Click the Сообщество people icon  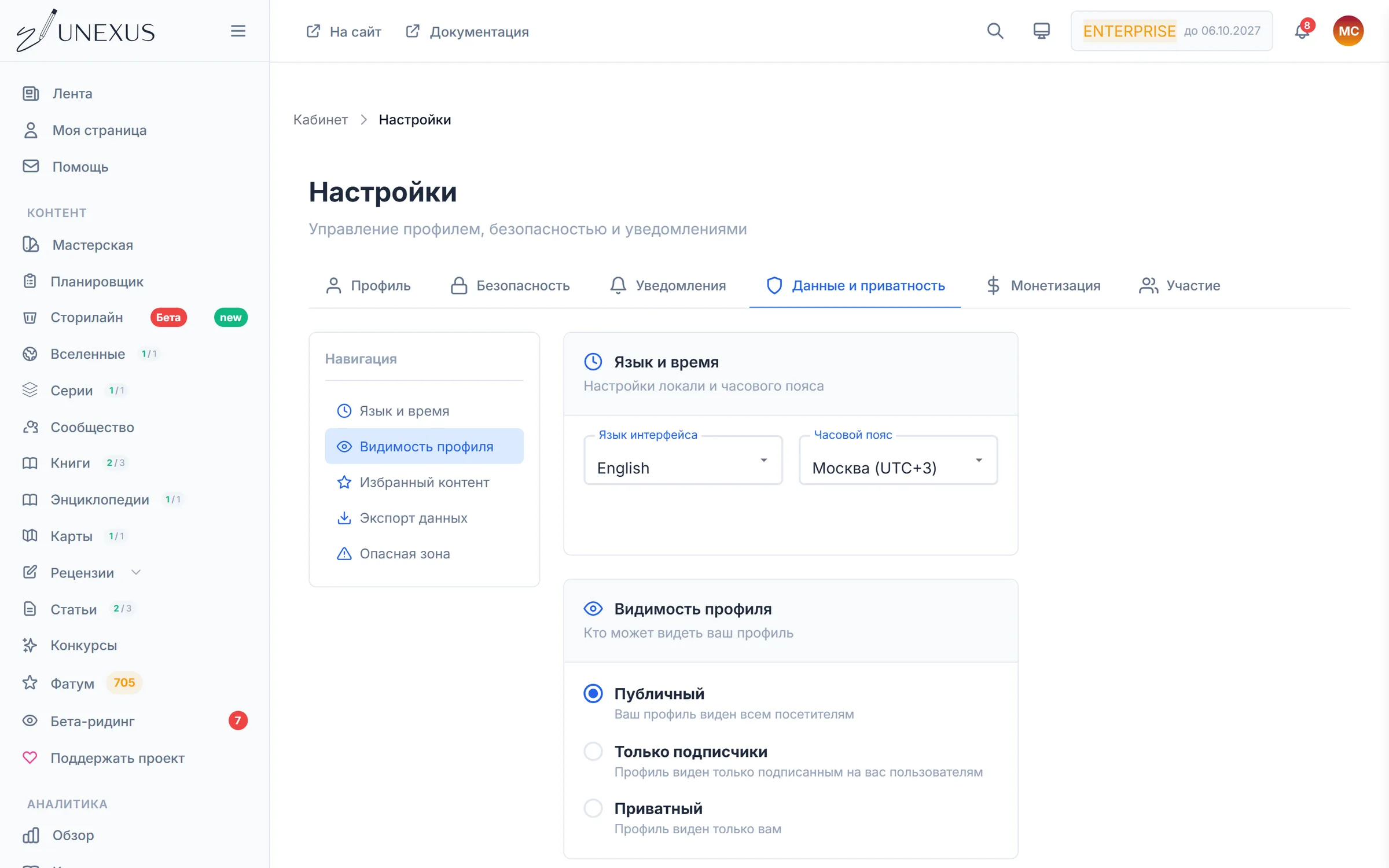tap(30, 427)
